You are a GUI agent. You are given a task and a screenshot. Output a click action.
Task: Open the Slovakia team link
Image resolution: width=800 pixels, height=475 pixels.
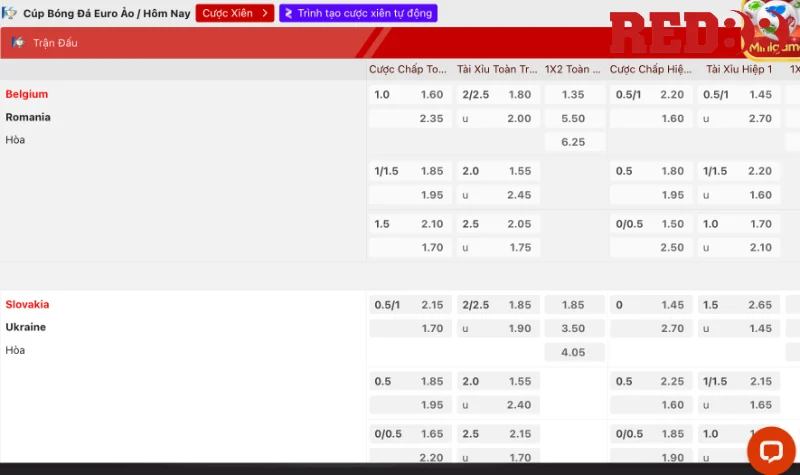(x=27, y=304)
